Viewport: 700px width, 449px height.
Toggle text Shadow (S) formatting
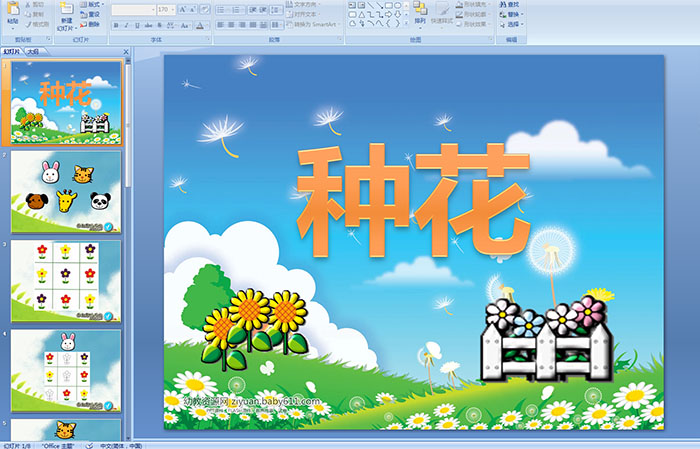coord(159,25)
